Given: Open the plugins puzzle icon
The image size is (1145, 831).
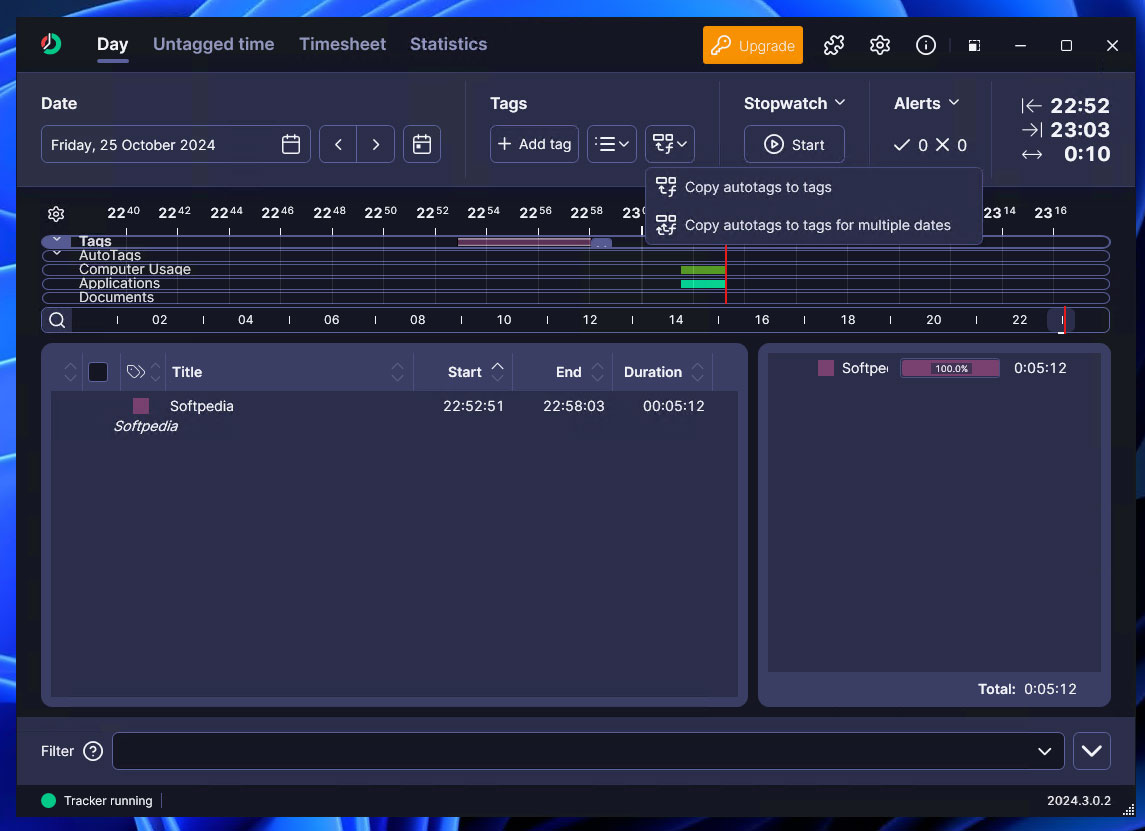Looking at the screenshot, I should pyautogui.click(x=833, y=45).
